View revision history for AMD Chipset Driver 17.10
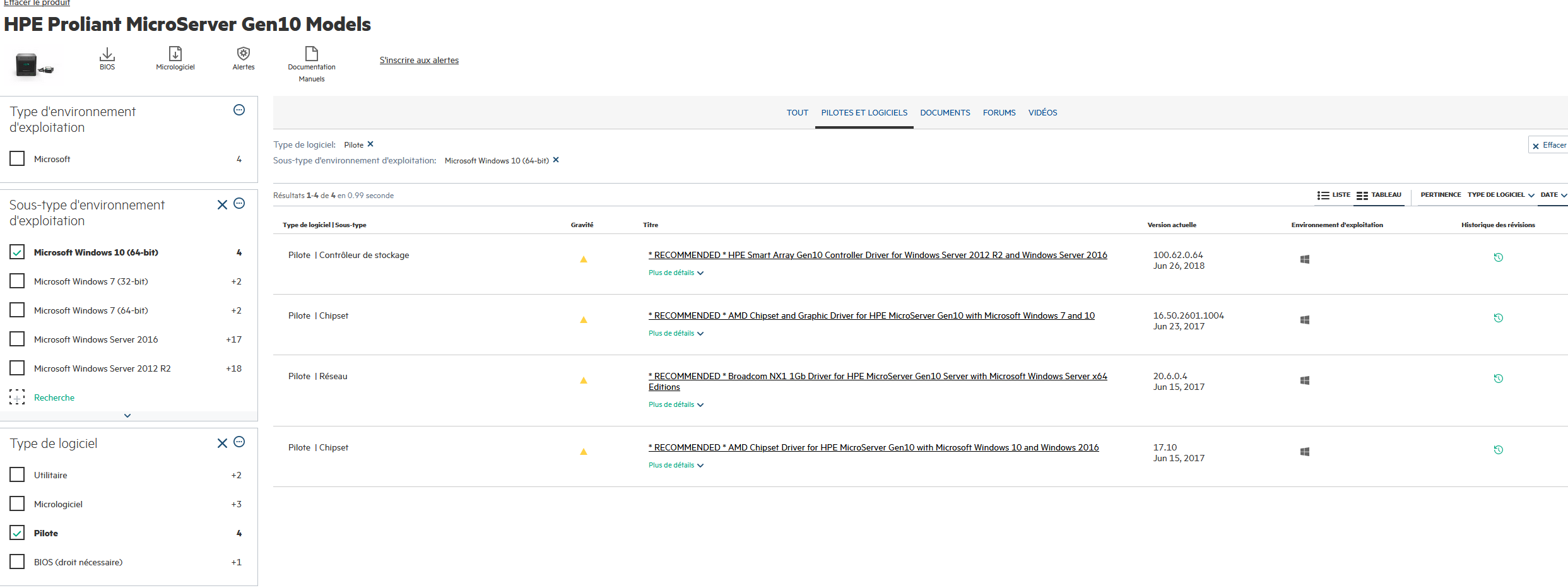This screenshot has height=588, width=1568. [x=1499, y=450]
